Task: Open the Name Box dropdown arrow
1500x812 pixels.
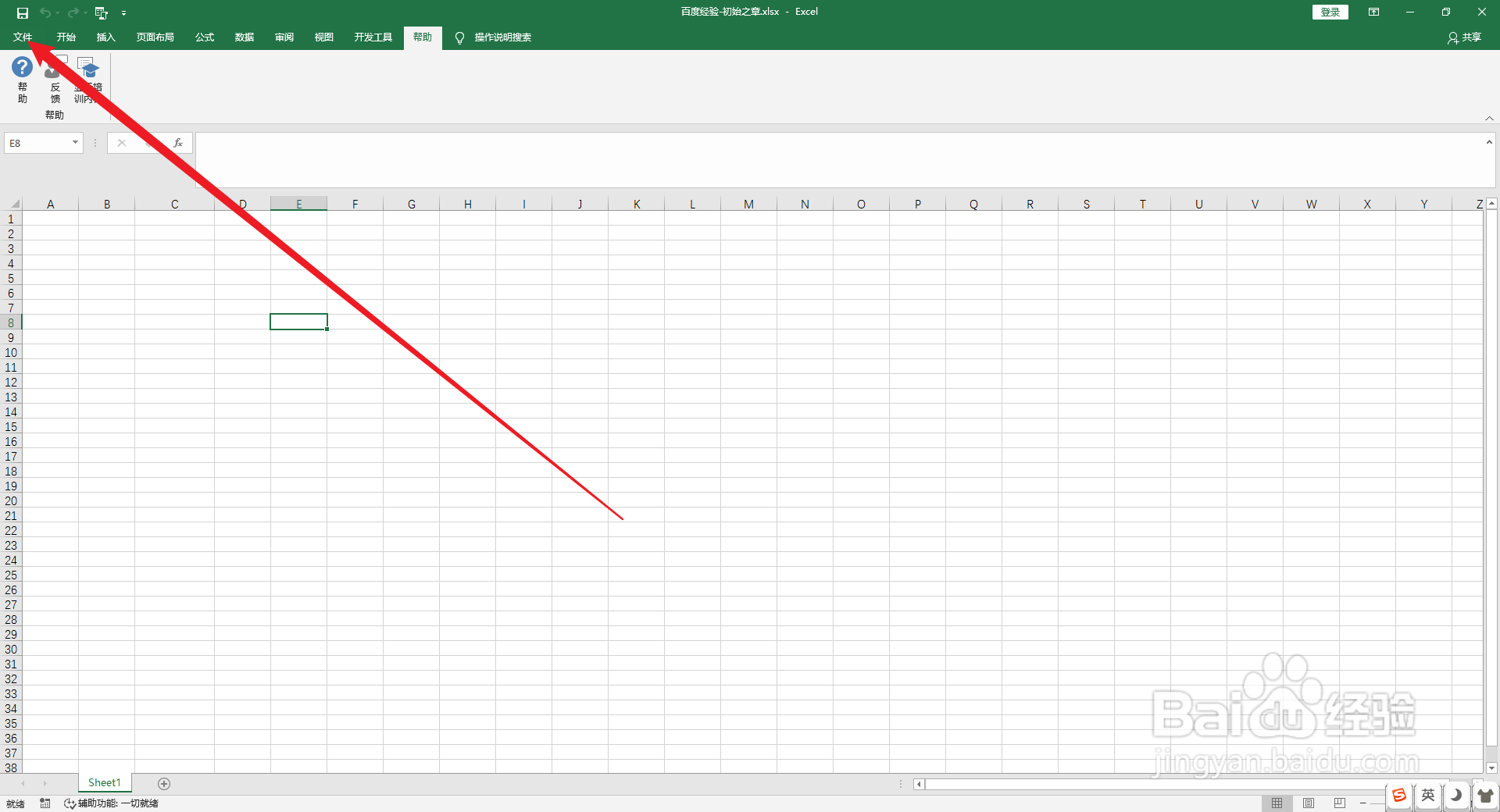Action: click(x=76, y=143)
